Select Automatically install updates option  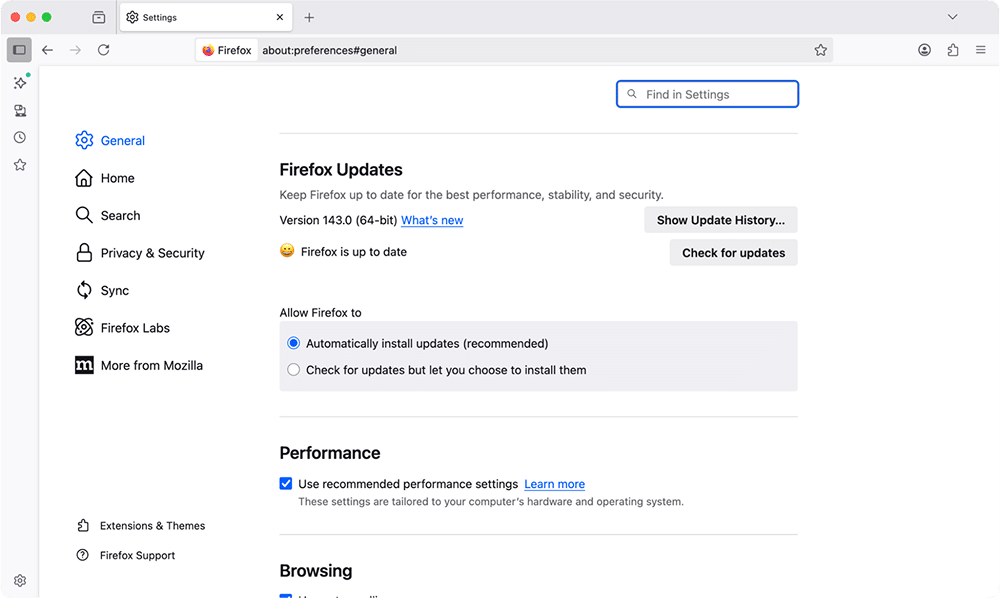(294, 343)
